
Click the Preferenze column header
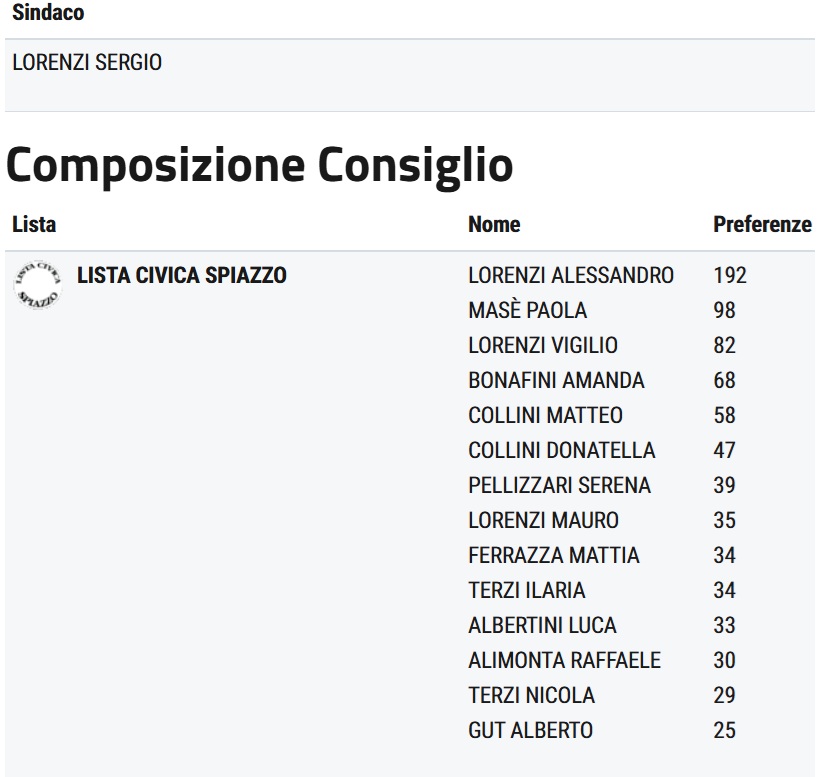(x=762, y=224)
